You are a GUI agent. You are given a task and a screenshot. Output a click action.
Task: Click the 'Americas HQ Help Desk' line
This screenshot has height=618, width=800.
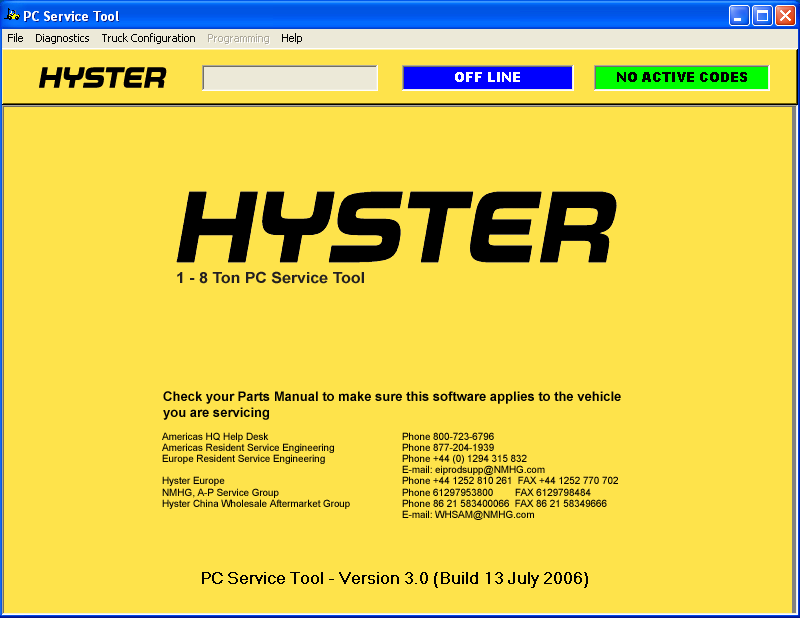(215, 436)
